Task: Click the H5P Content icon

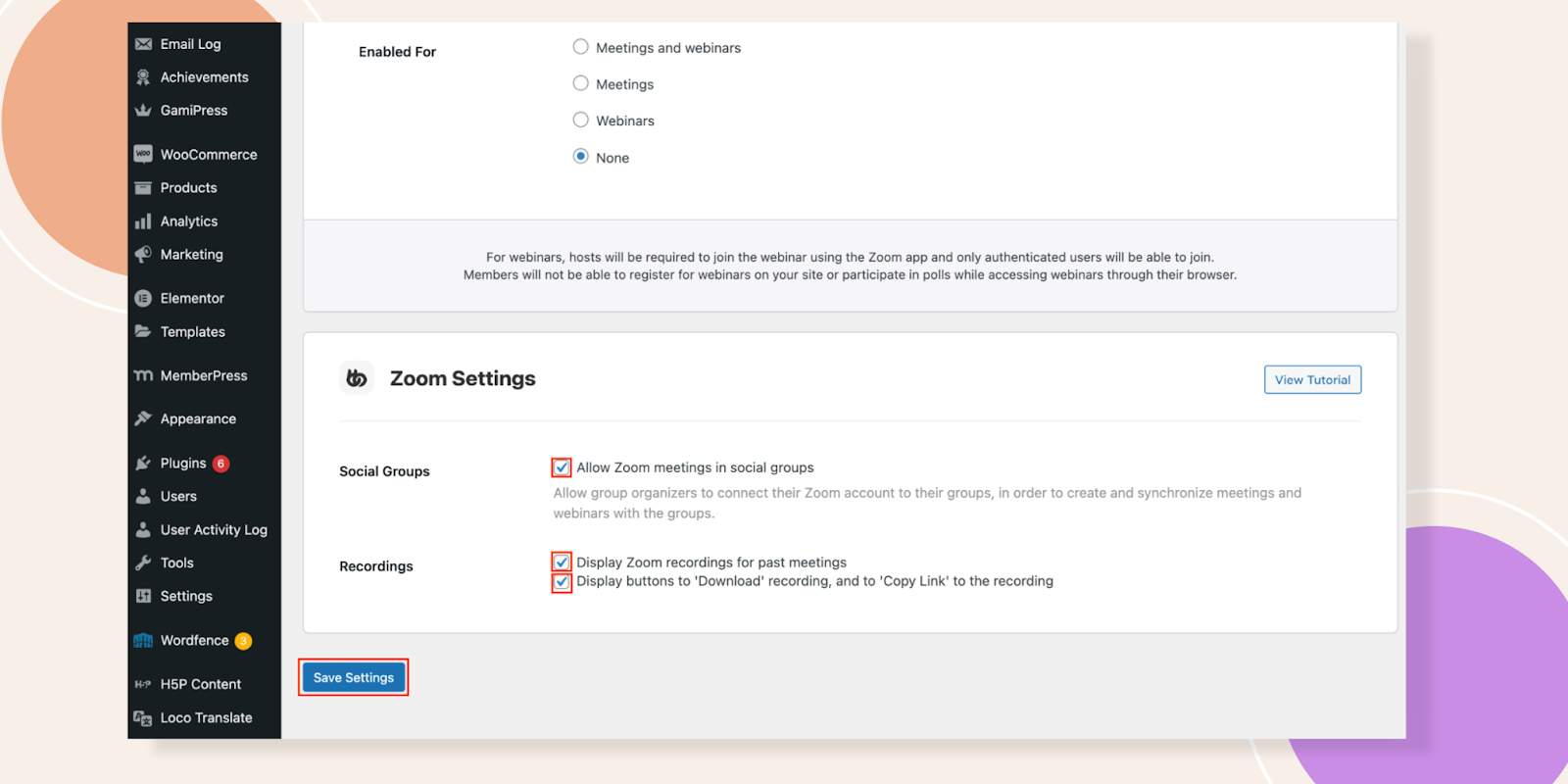Action: [143, 684]
